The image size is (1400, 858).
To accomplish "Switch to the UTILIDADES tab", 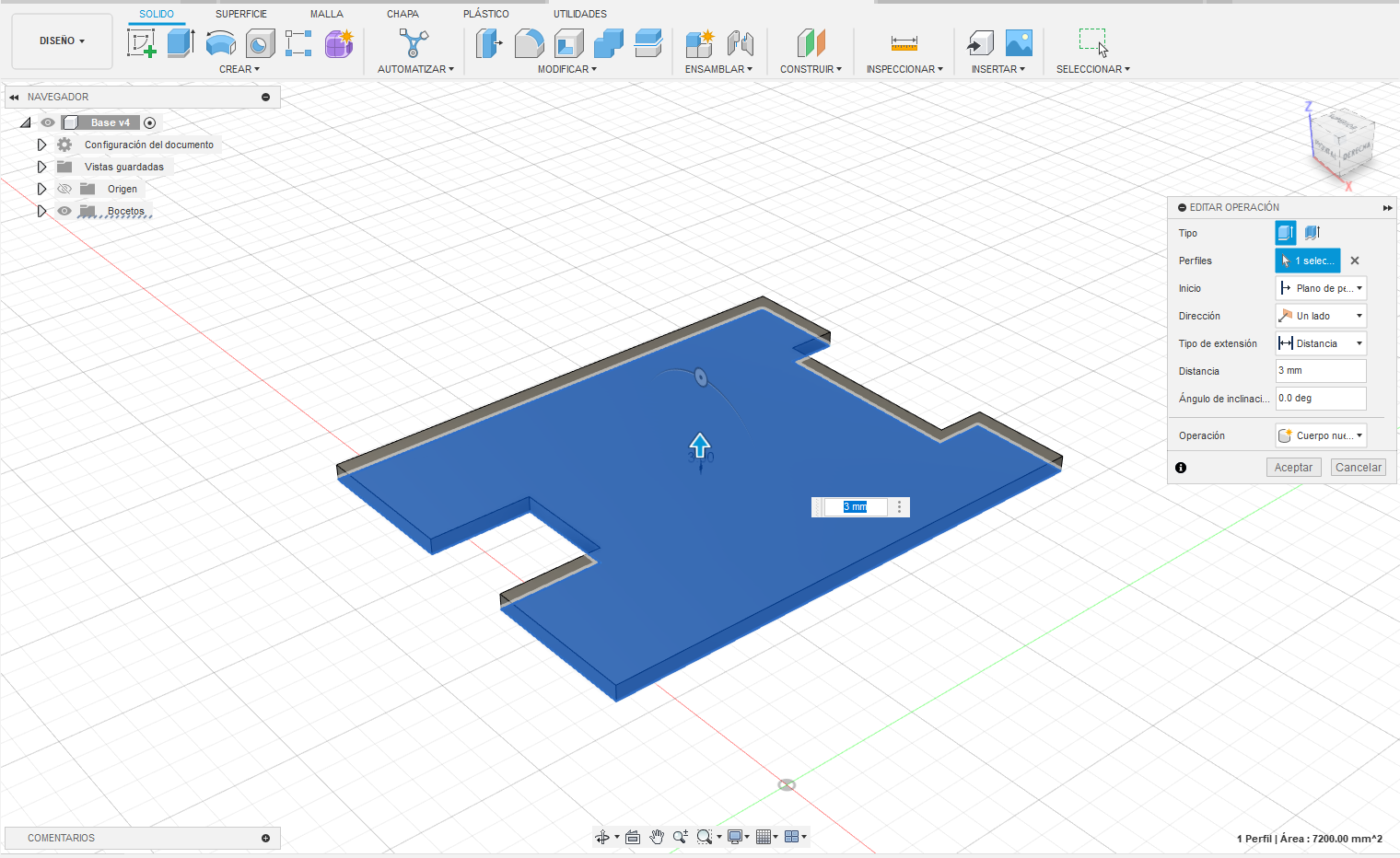I will tap(580, 14).
